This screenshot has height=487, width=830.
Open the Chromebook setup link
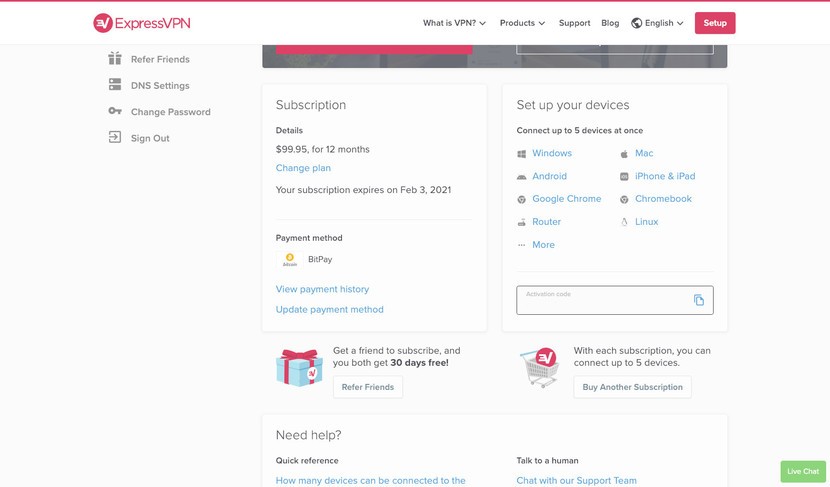(663, 199)
